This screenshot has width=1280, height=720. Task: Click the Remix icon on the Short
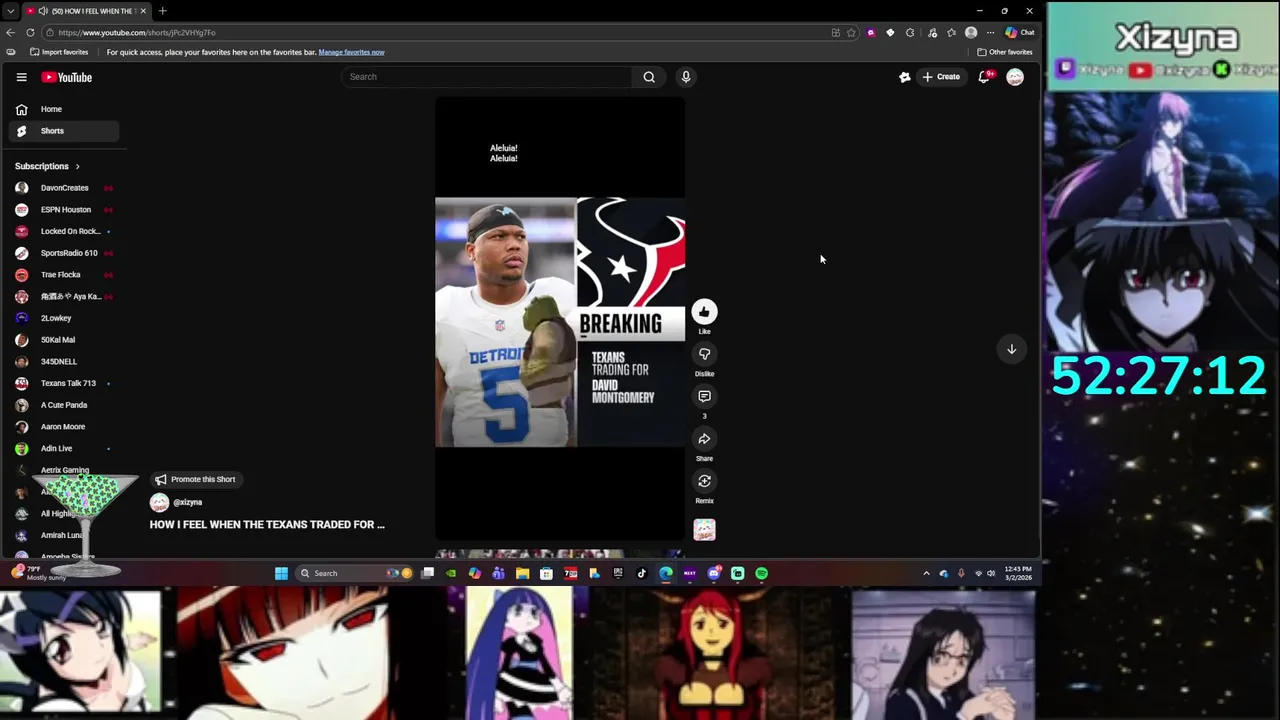704,481
